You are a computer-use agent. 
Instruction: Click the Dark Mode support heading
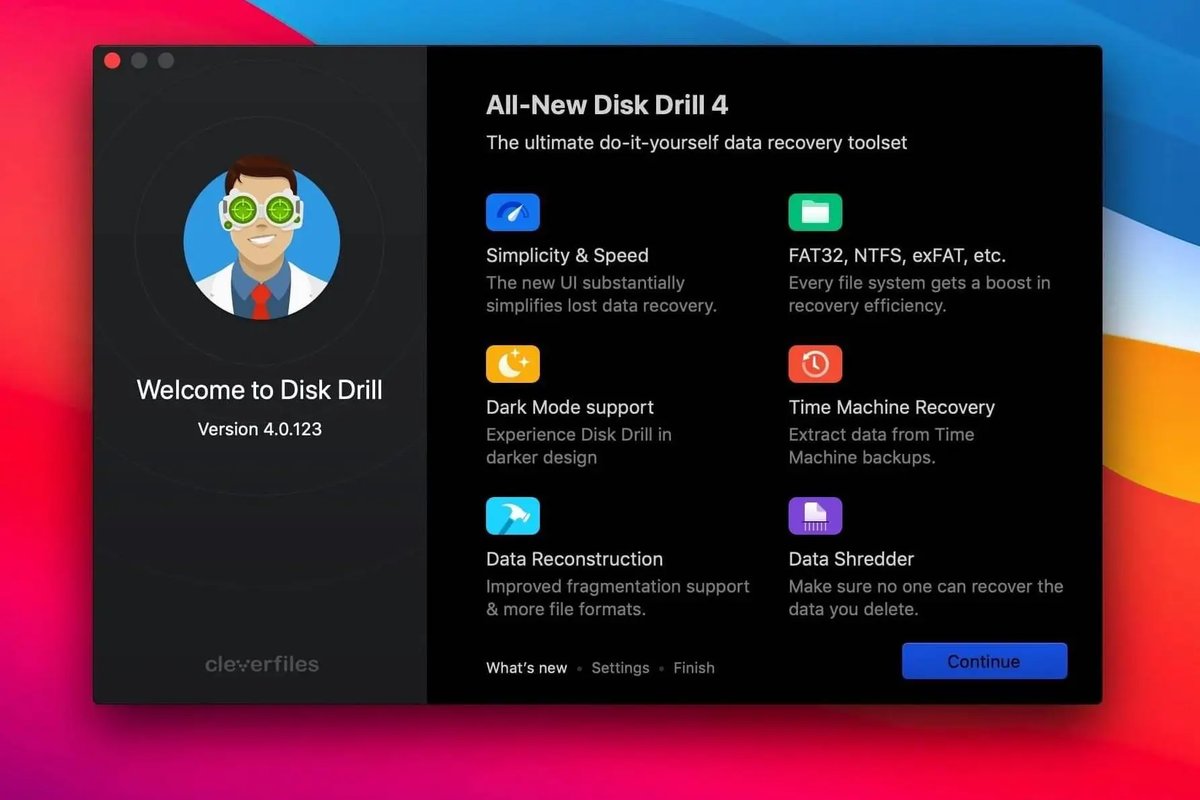coord(569,407)
